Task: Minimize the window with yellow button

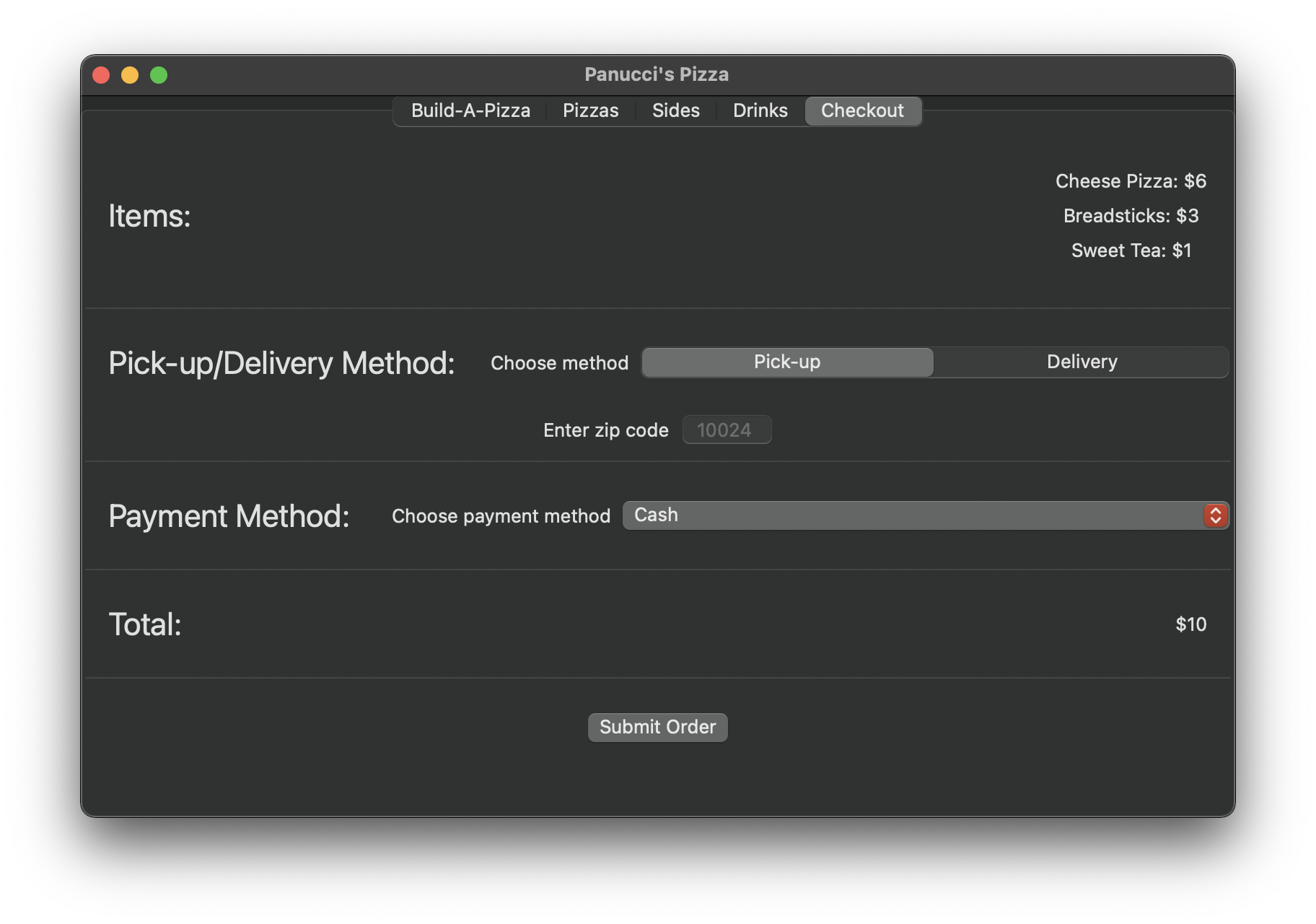Action: pos(130,75)
